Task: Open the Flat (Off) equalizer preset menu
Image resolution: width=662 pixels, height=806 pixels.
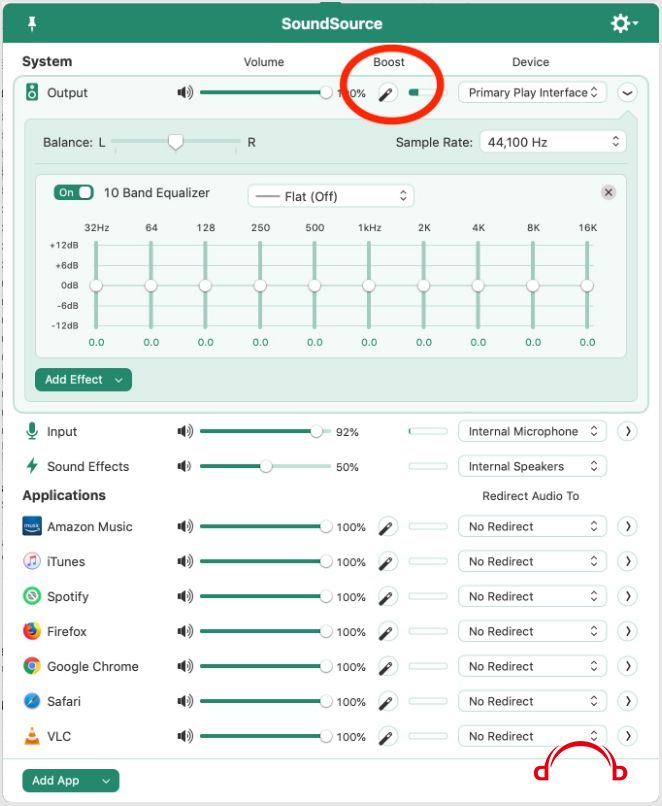Action: point(331,196)
